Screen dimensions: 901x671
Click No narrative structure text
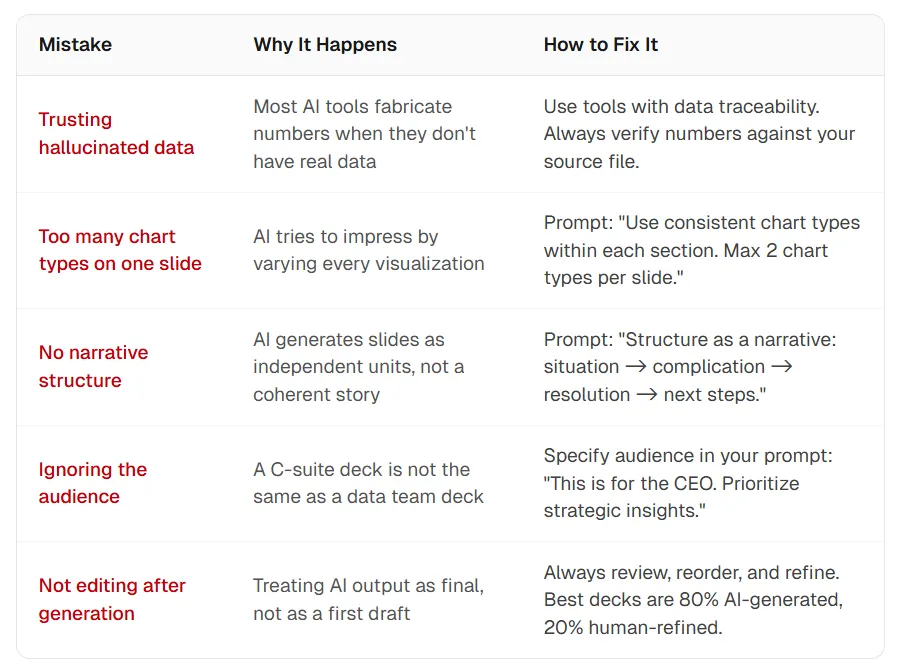(x=93, y=366)
